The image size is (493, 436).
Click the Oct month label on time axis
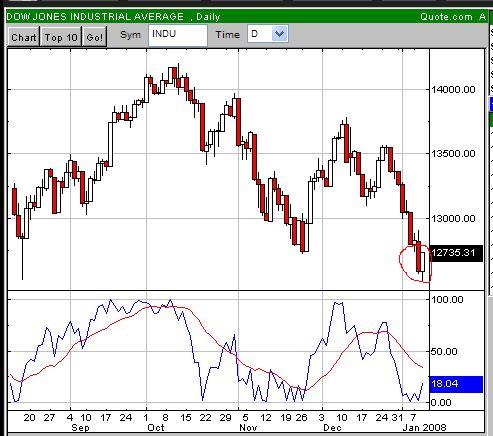[x=156, y=428]
